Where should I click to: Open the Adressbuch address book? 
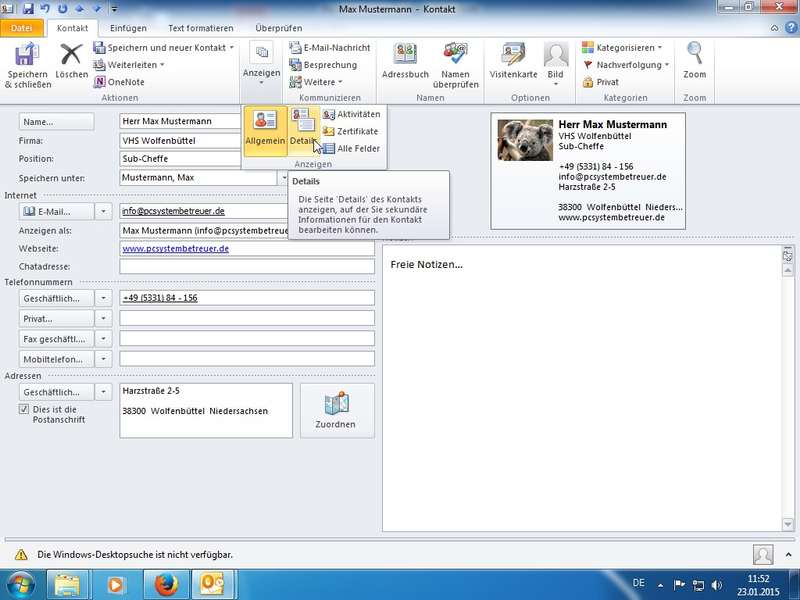tap(405, 65)
